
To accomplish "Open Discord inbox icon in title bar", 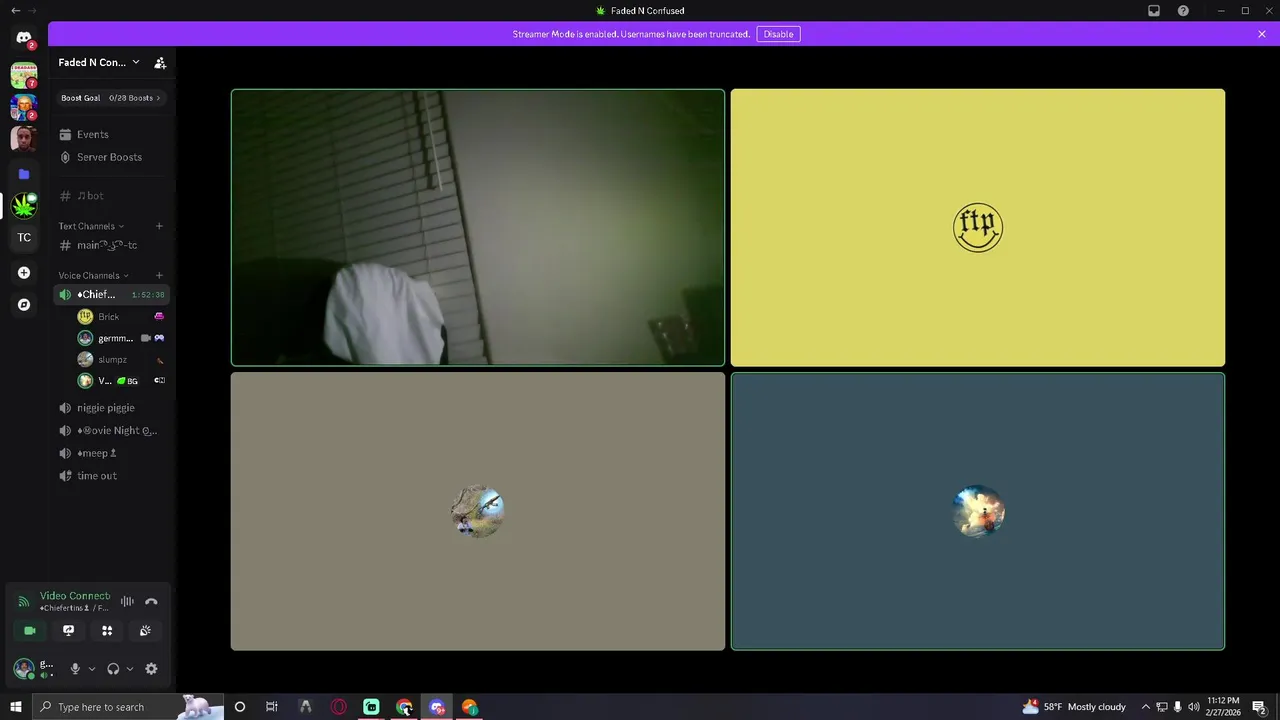I will tap(1154, 11).
